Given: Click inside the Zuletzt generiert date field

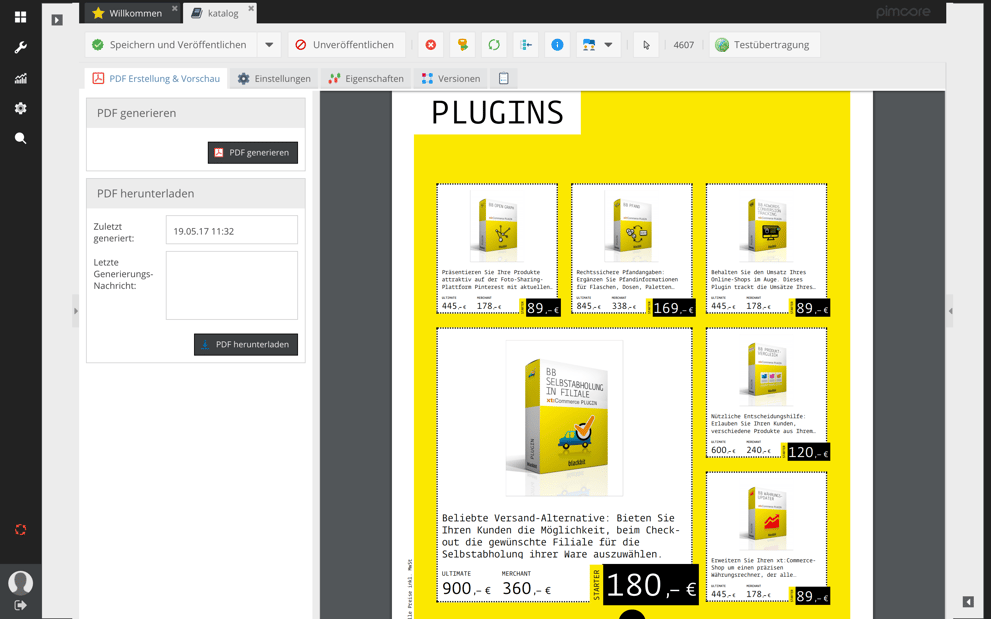Looking at the screenshot, I should [x=231, y=229].
